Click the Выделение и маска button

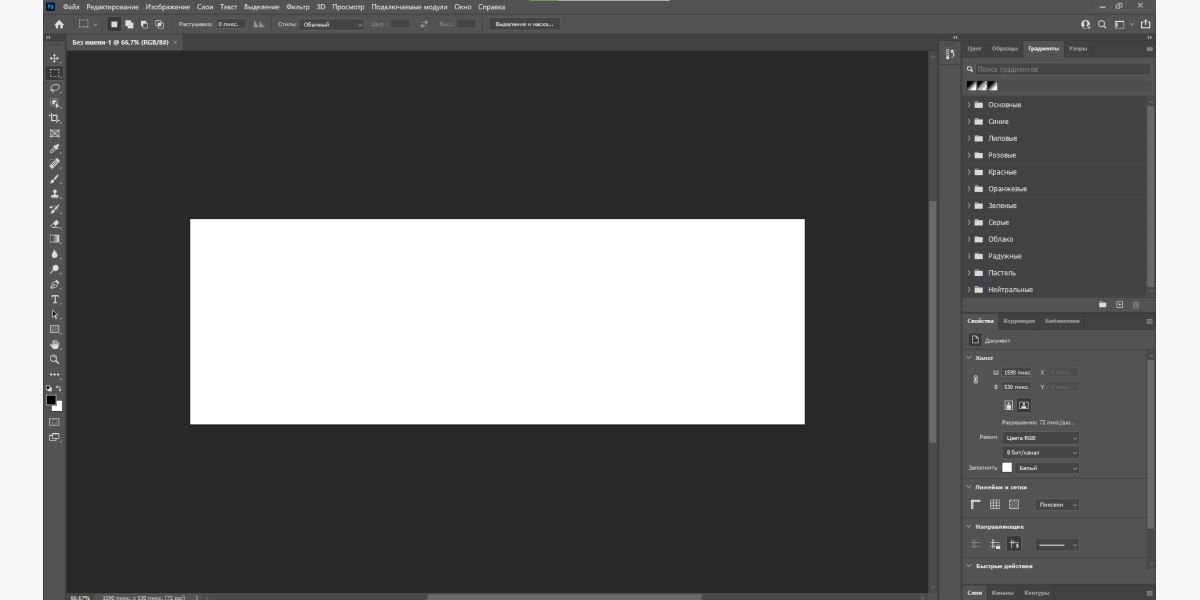524,24
